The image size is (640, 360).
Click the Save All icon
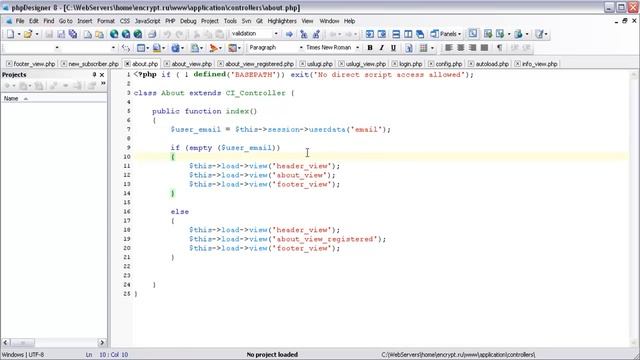click(x=73, y=34)
